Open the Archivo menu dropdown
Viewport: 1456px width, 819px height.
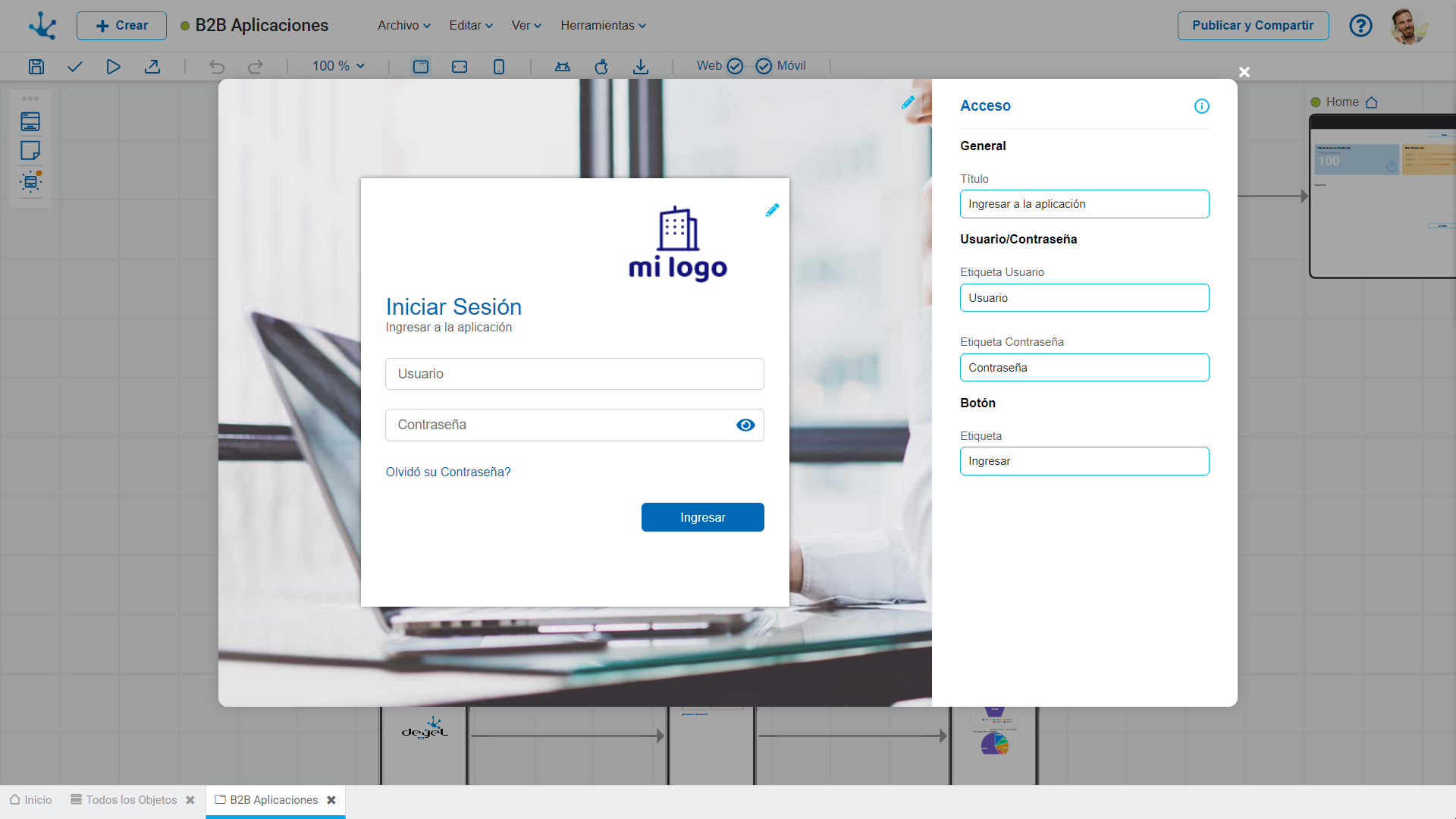pos(403,26)
